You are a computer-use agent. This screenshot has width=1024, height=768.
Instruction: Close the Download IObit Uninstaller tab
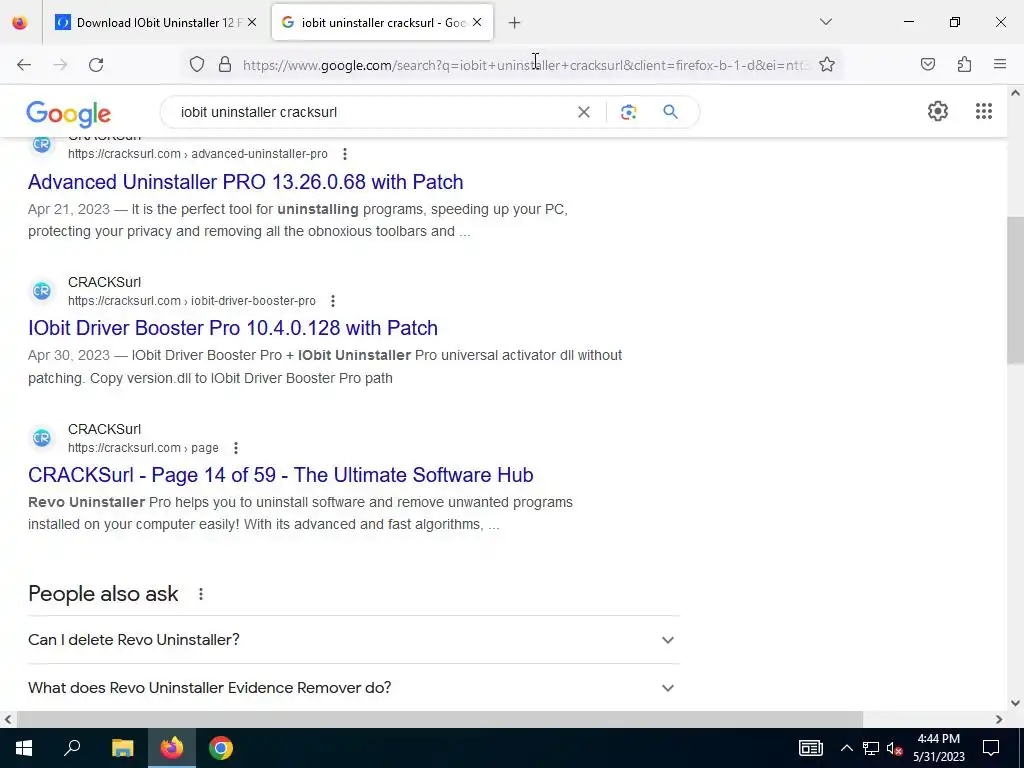tap(252, 23)
